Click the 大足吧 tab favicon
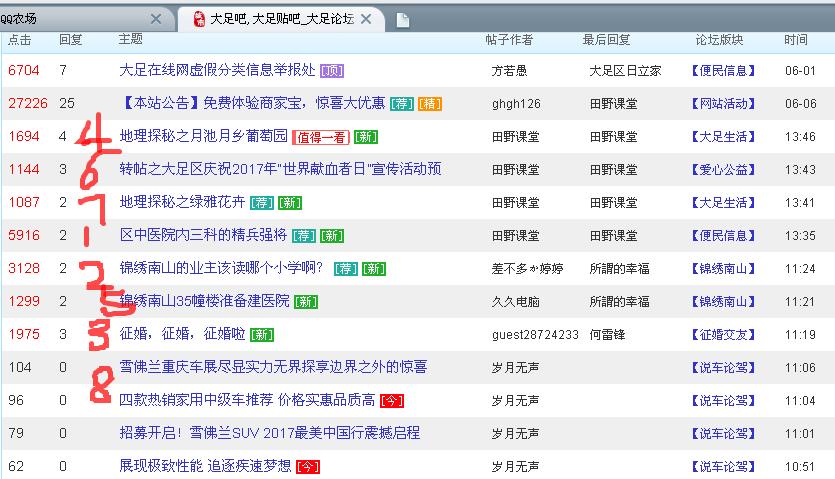The width and height of the screenshot is (835, 479). [199, 19]
